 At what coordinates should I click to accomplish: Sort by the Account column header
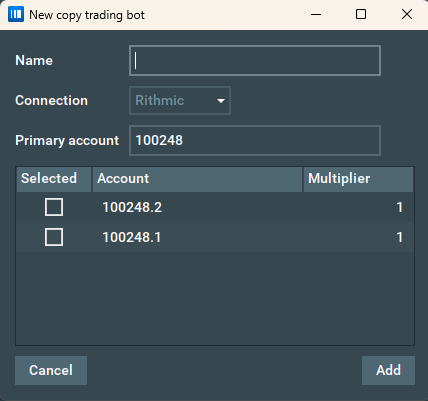tap(197, 179)
